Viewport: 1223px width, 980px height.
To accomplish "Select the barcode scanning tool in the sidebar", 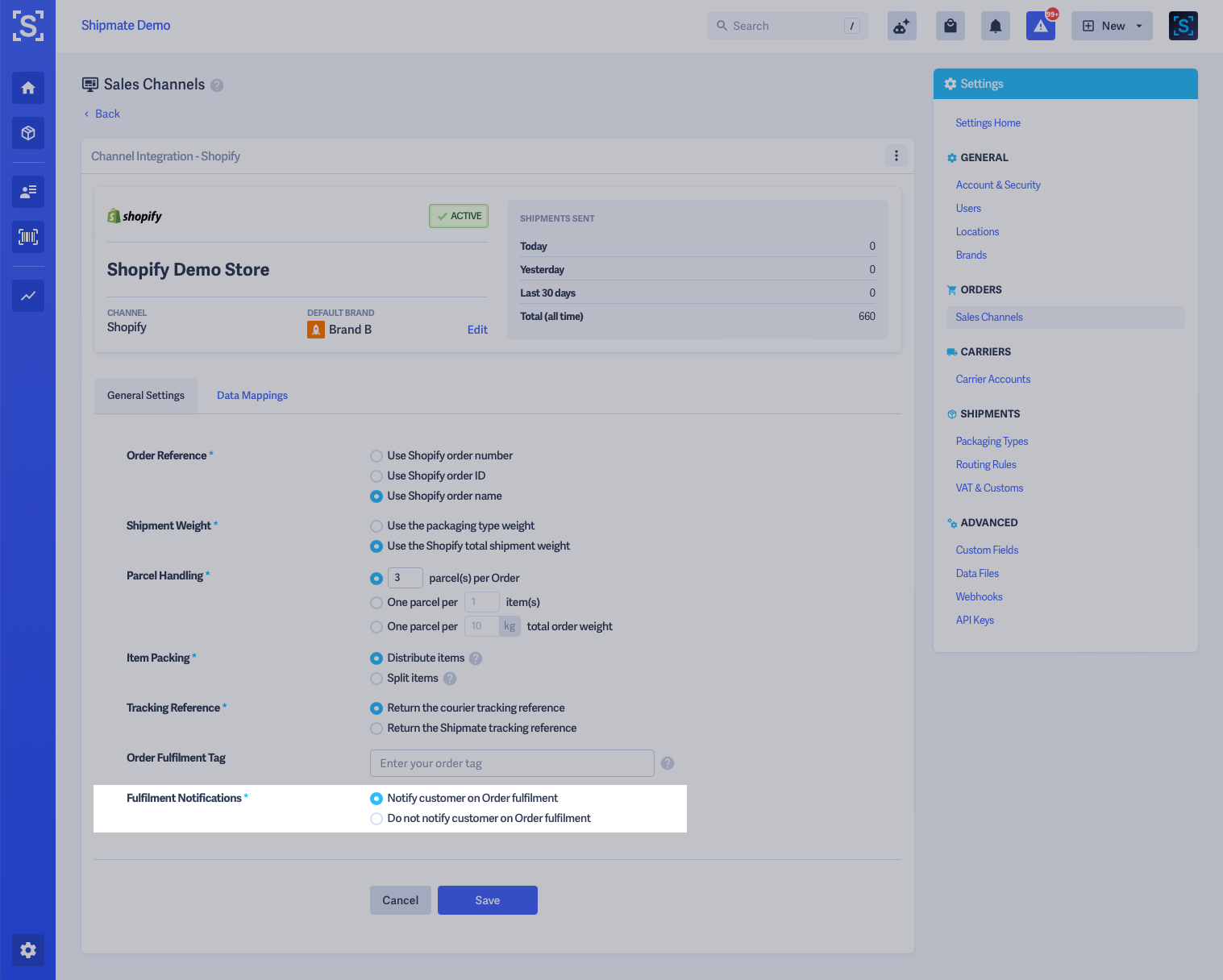I will (x=28, y=237).
